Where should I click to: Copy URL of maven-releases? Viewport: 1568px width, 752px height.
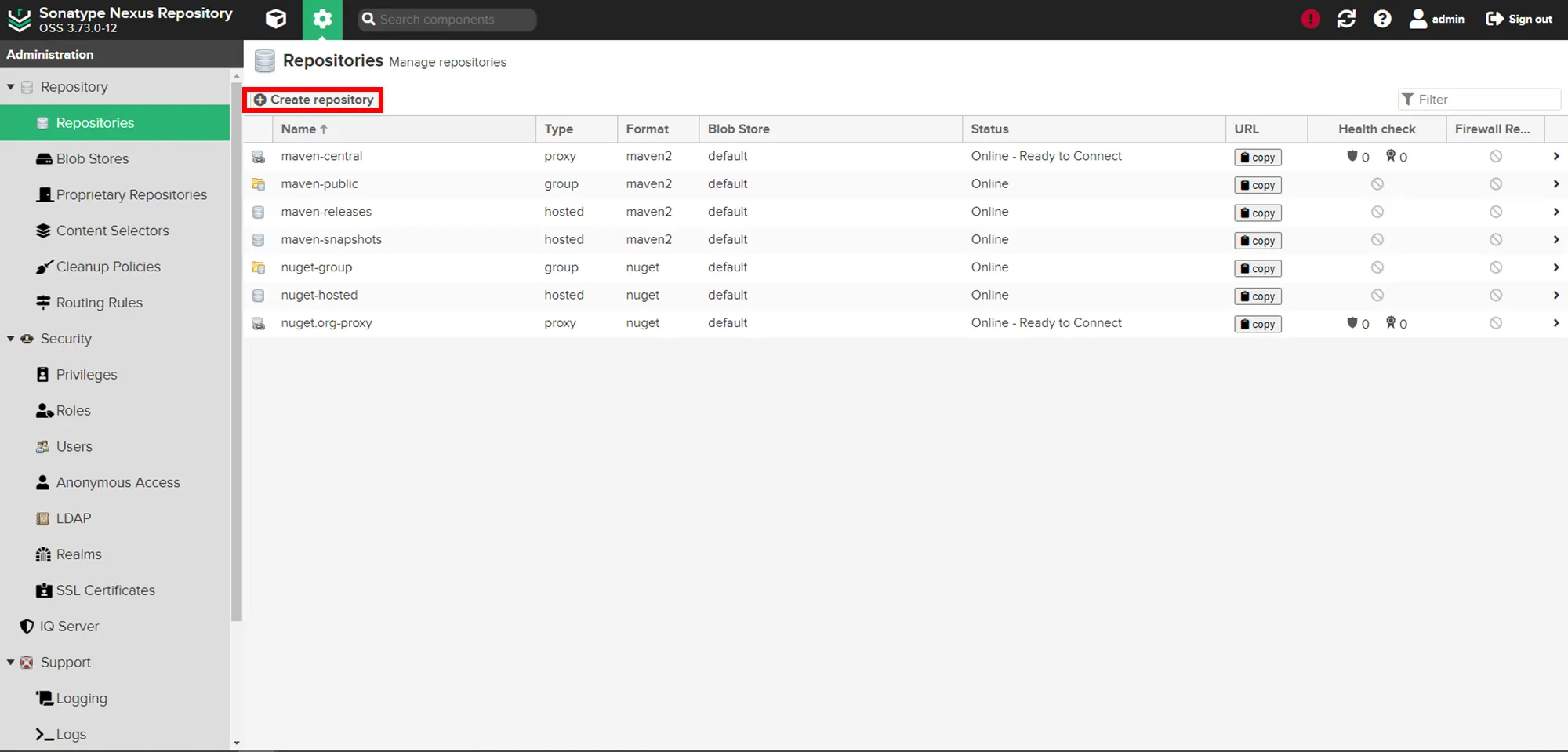pyautogui.click(x=1258, y=213)
